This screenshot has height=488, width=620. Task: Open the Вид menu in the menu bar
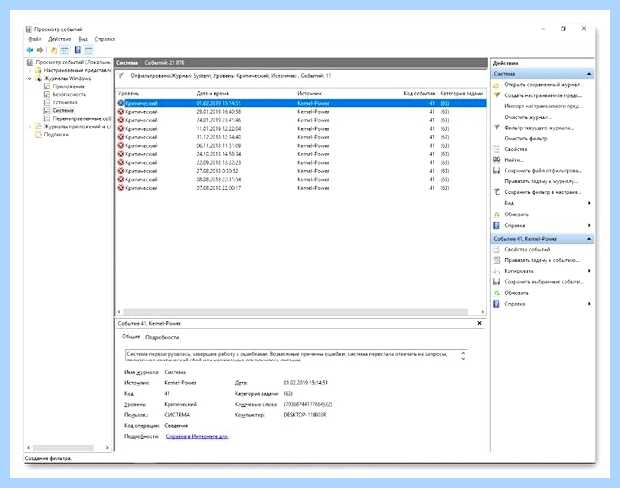point(83,39)
